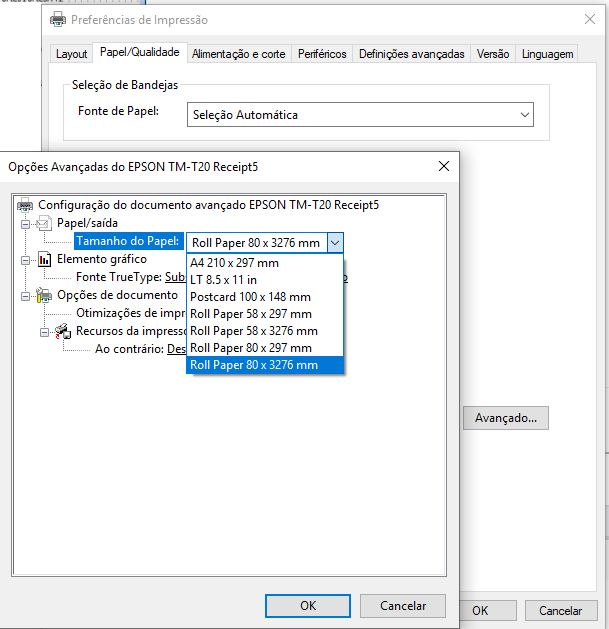Viewport: 609px width, 629px height.
Task: Click the Fonte TrueType underlined value link
Action: [175, 277]
